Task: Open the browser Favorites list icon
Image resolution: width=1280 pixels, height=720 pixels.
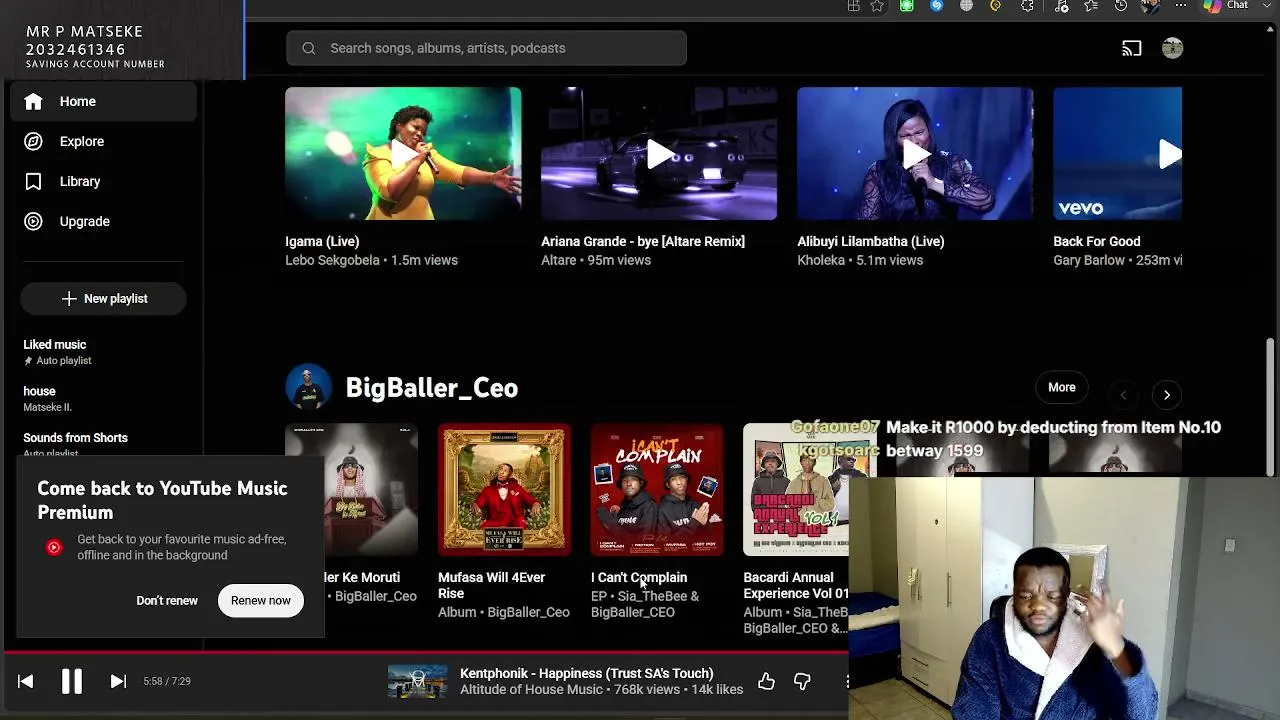Action: pyautogui.click(x=1091, y=6)
